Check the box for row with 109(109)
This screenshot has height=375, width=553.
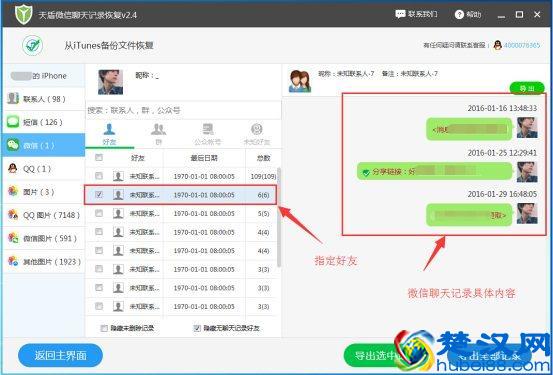click(99, 176)
